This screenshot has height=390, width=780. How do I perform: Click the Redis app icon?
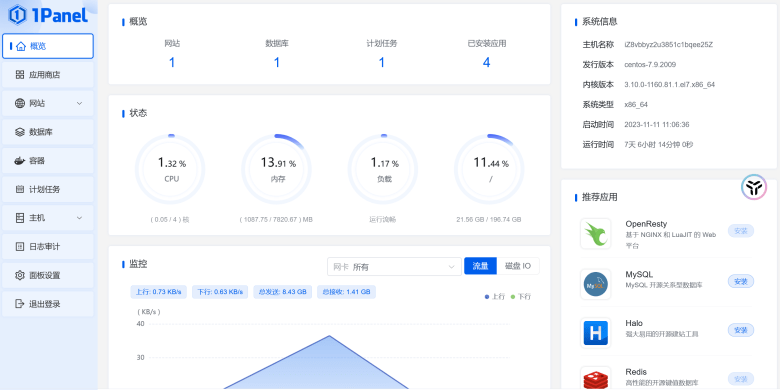tap(595, 378)
